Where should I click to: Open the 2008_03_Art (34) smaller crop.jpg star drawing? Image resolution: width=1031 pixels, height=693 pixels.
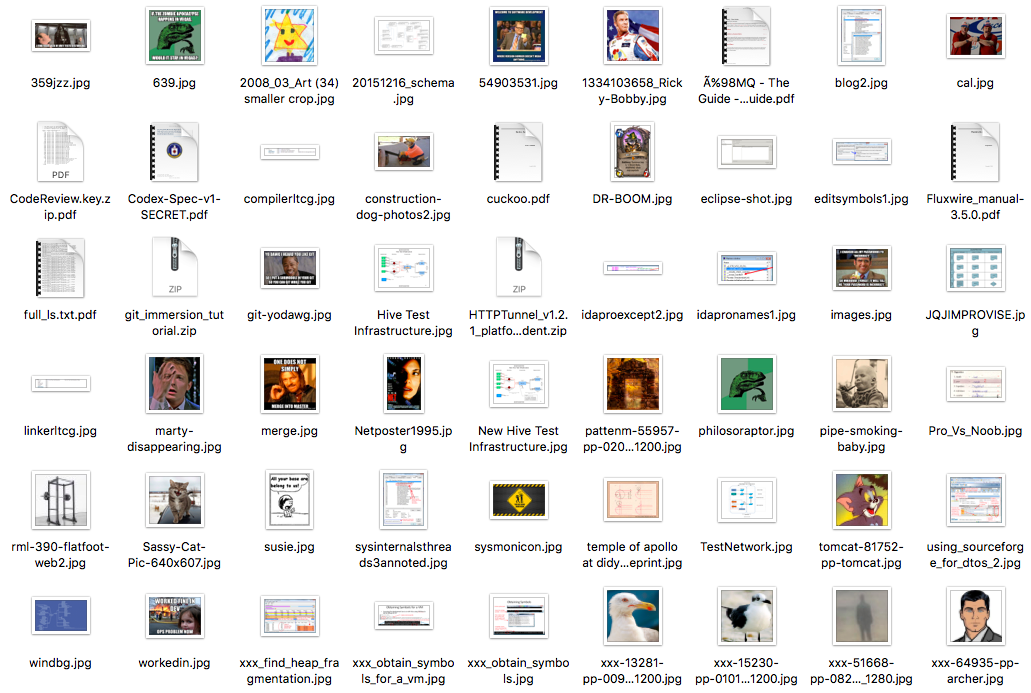[x=289, y=36]
